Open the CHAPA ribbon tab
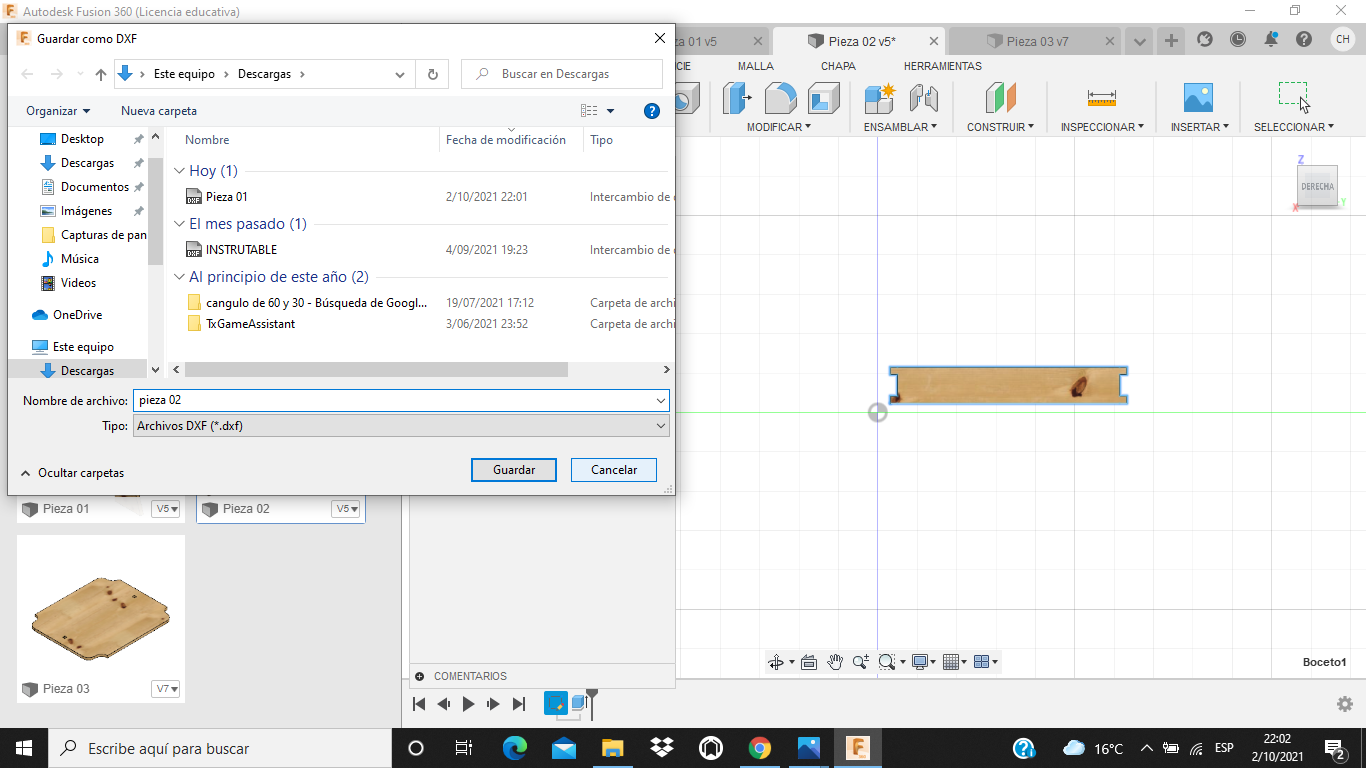 click(x=838, y=66)
